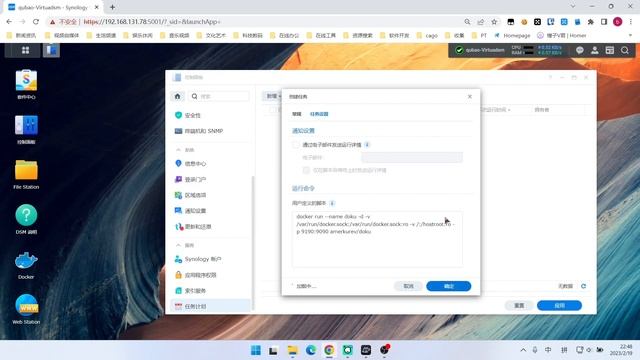Click the browser address bar URL

[x=152, y=22]
